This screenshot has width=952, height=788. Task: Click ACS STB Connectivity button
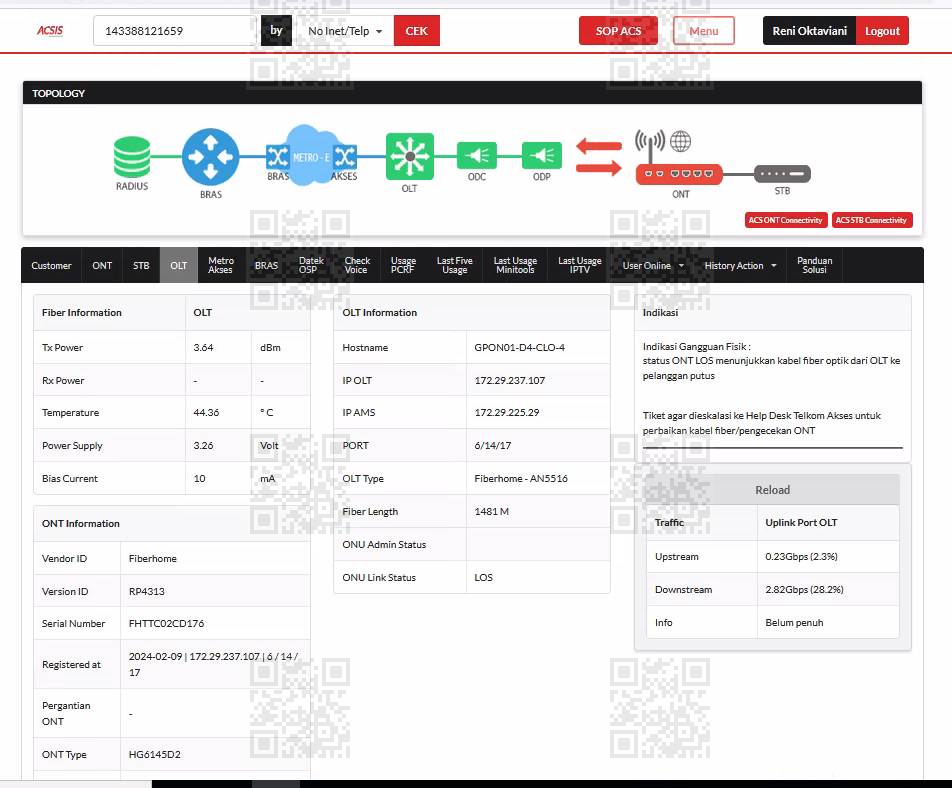point(871,220)
